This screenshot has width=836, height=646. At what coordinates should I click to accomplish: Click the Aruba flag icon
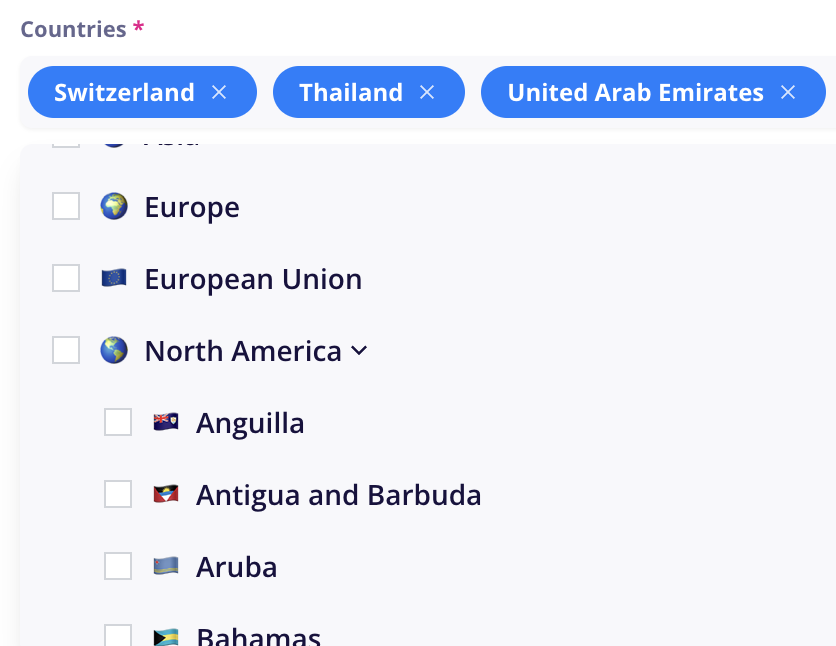(166, 566)
